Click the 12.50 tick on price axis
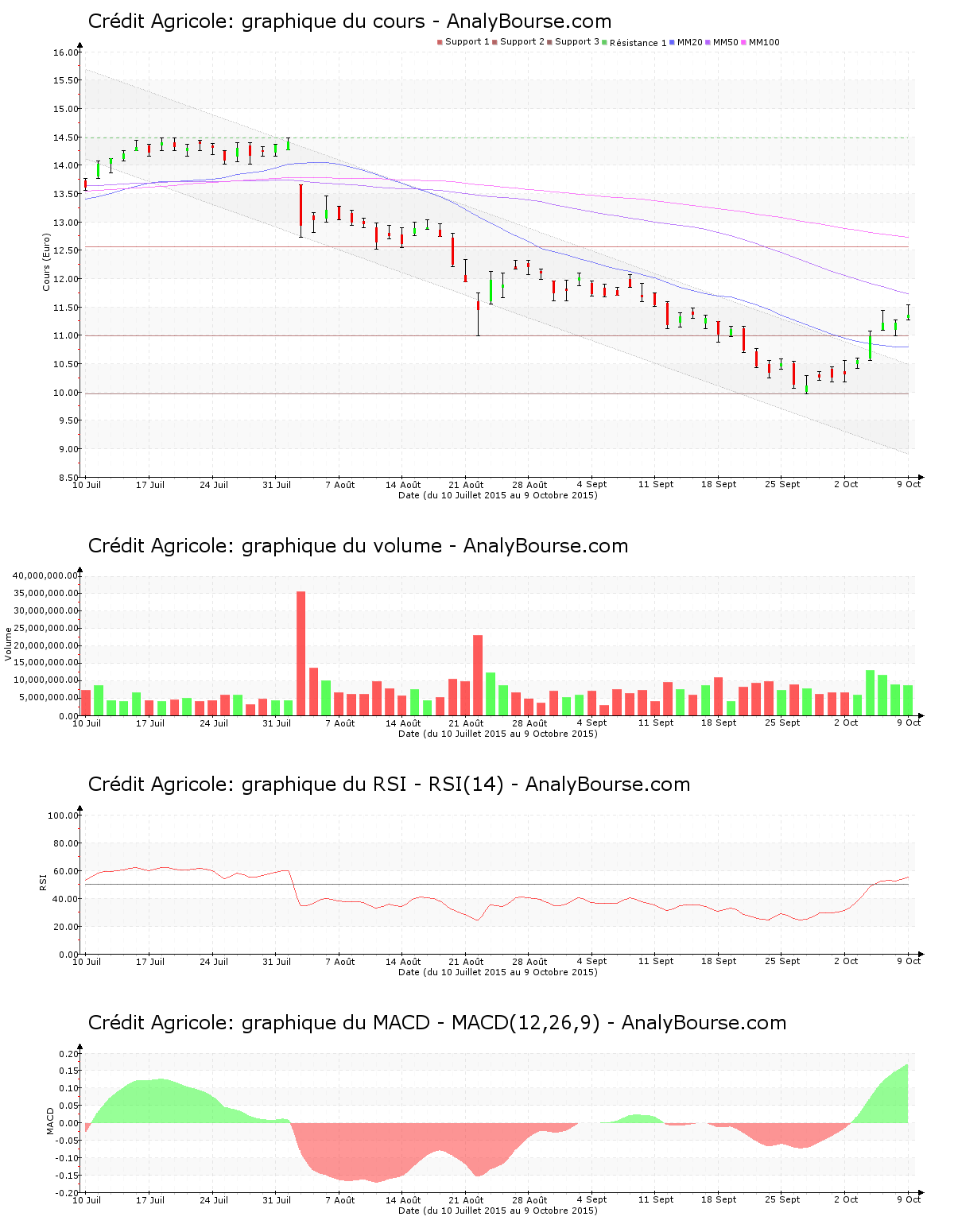The width and height of the screenshot is (954, 1232). coord(66,250)
